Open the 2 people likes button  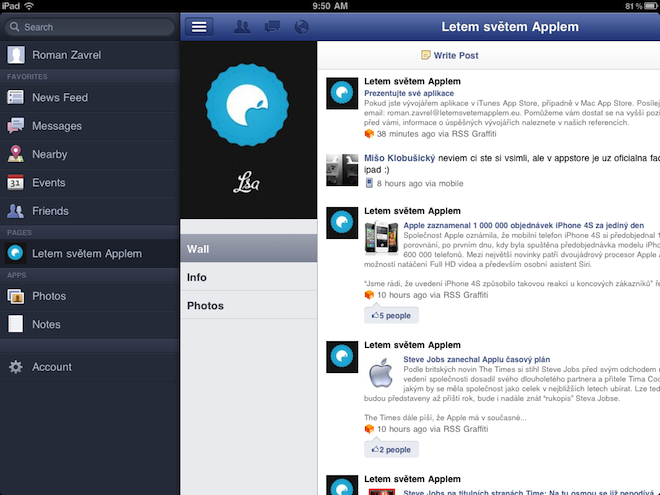pyautogui.click(x=391, y=450)
